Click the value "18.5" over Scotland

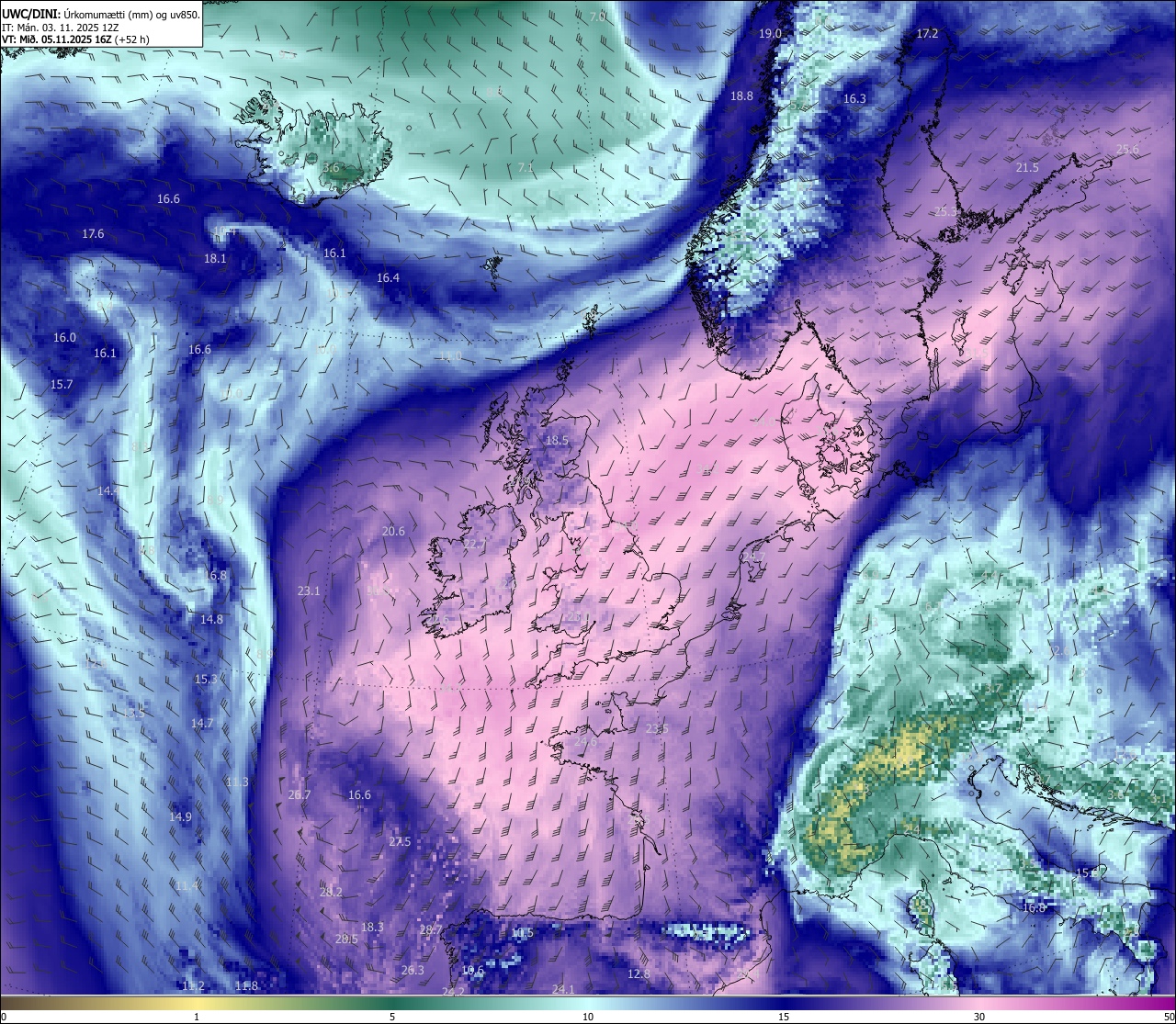[557, 440]
